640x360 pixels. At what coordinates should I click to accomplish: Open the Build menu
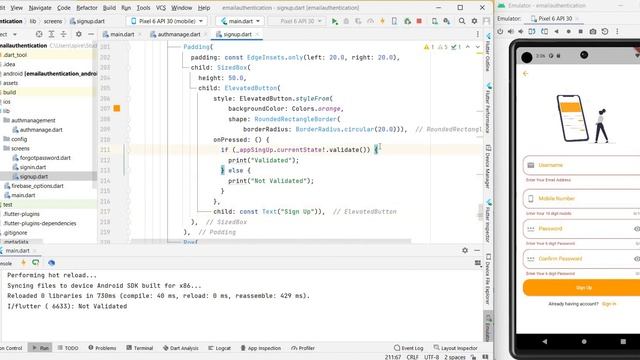click(109, 8)
